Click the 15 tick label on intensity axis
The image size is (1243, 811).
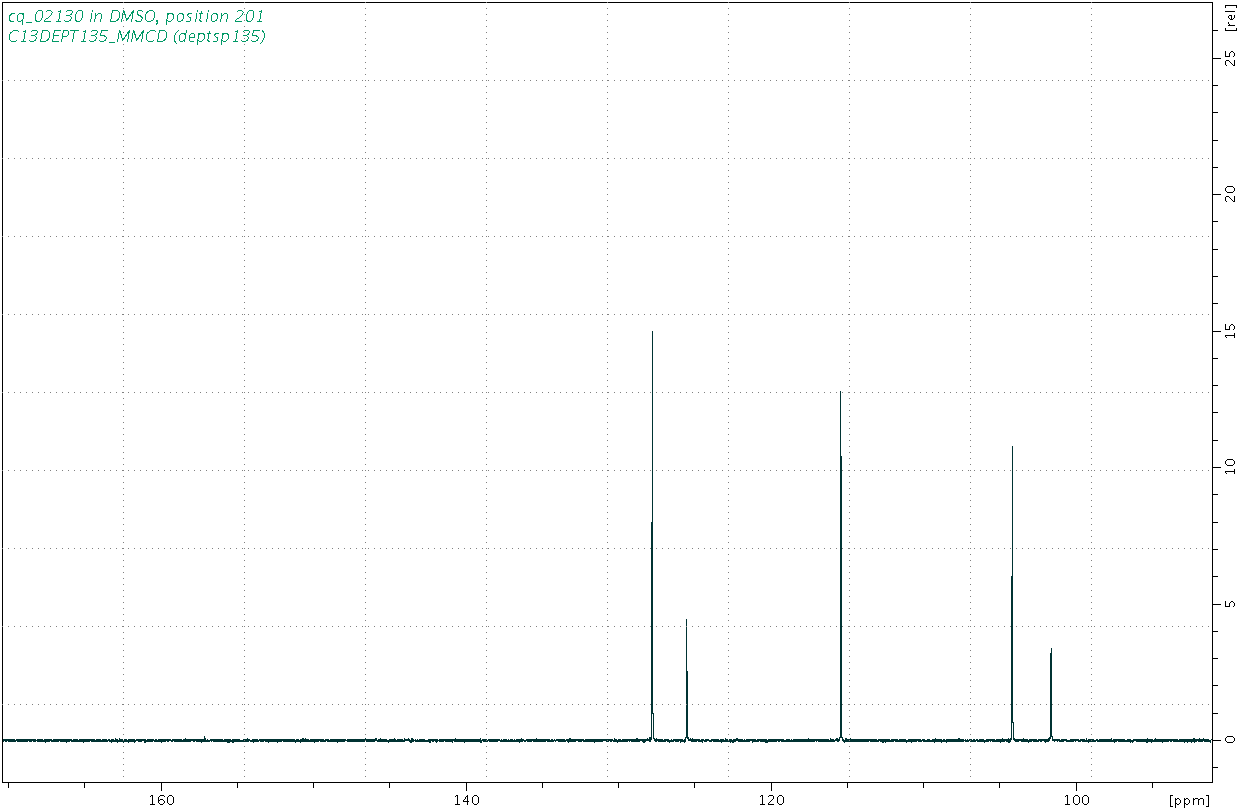[x=1229, y=330]
